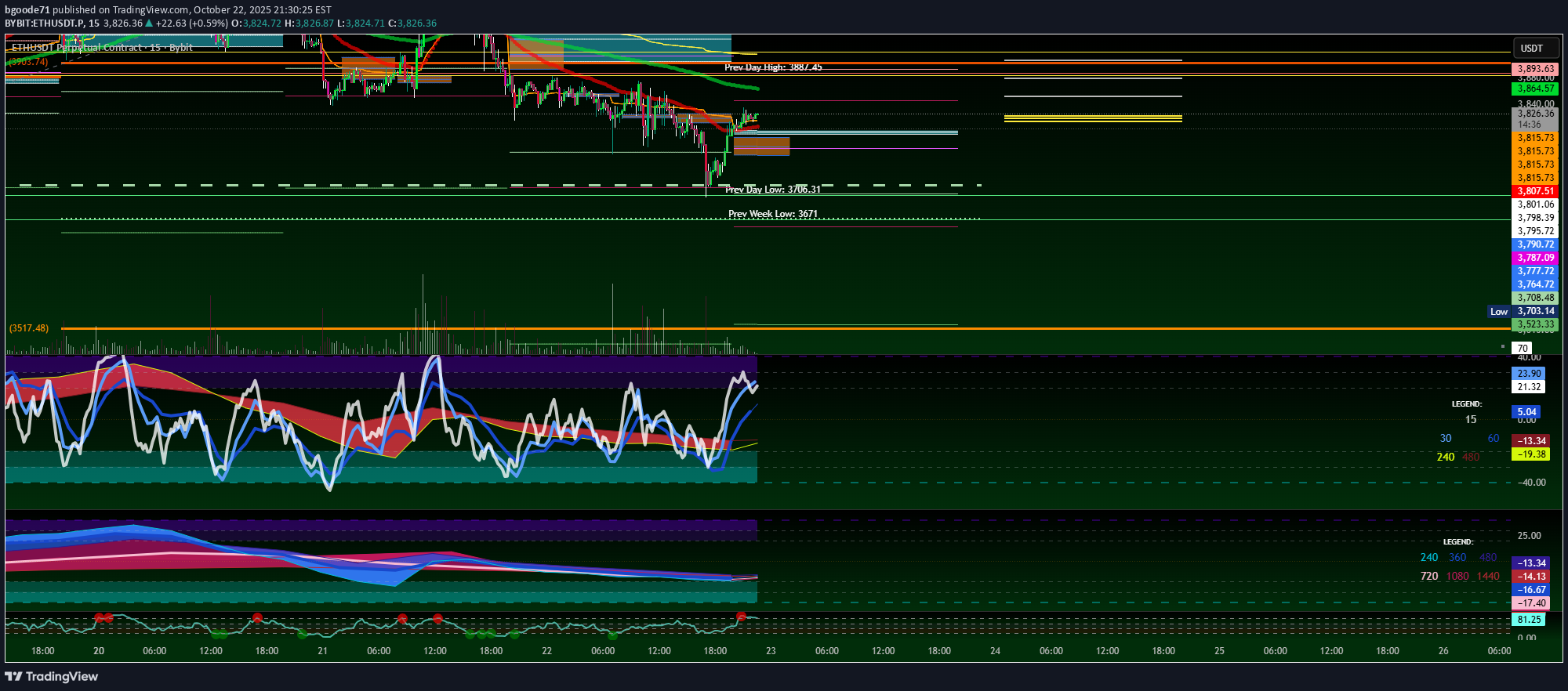This screenshot has width=1568, height=691.
Task: Click the 360 legend entry in lower oscillator
Action: click(1457, 558)
